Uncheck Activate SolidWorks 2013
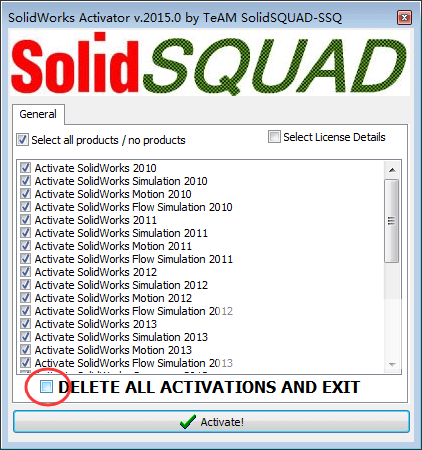 25,324
